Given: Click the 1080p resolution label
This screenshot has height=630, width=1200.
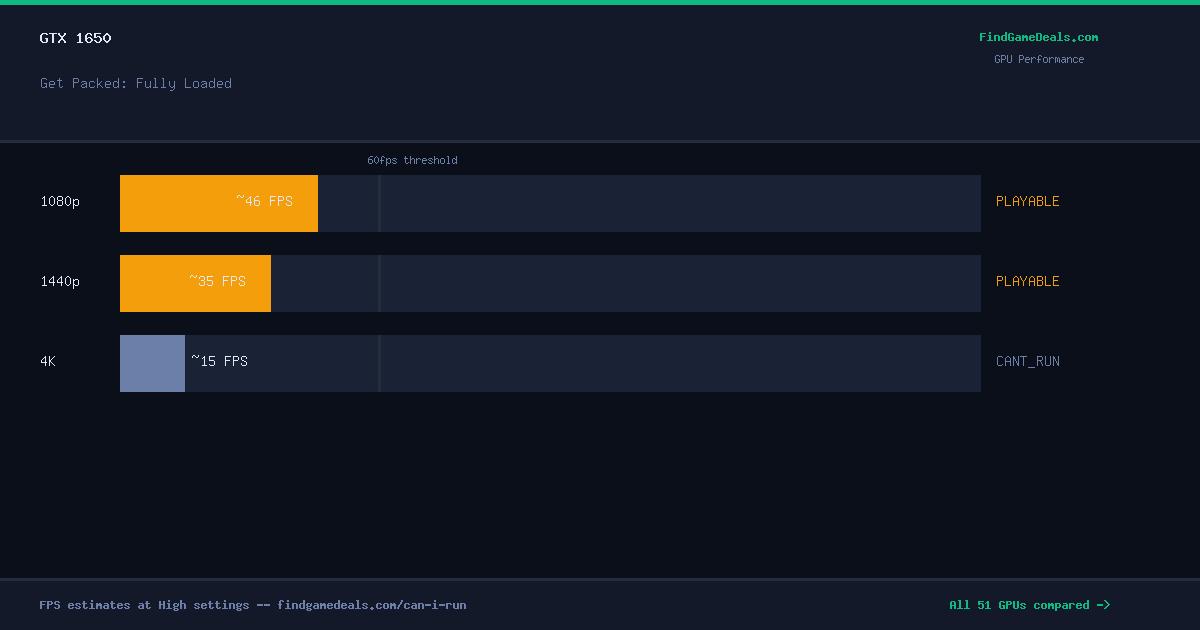Looking at the screenshot, I should pyautogui.click(x=60, y=201).
